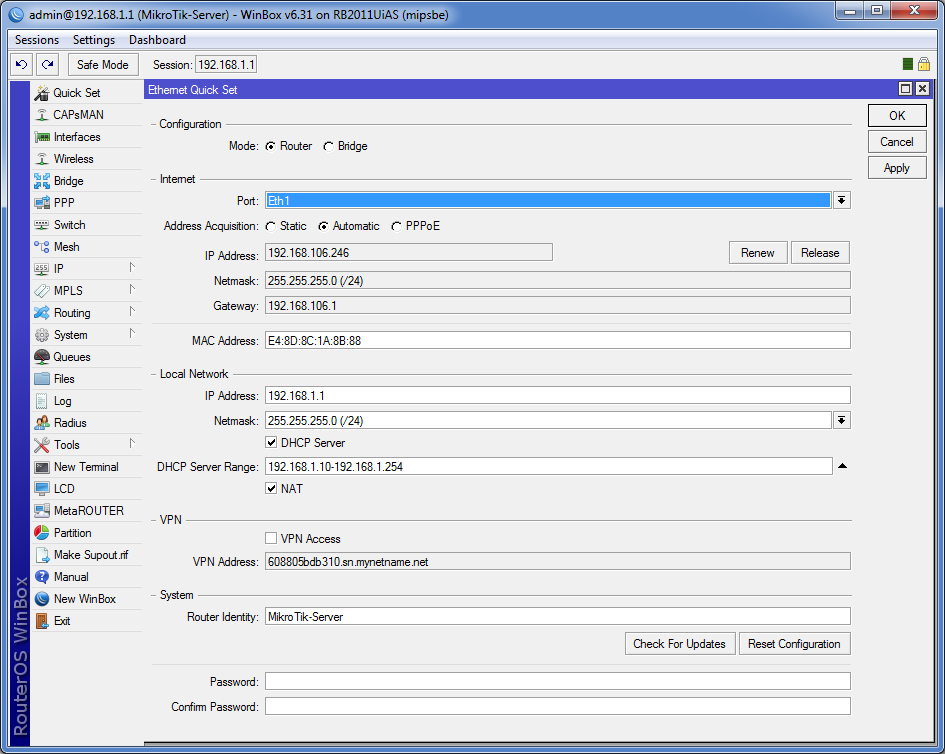Open the Queues icon in sidebar
Screen dimensions: 945x754
pos(42,357)
